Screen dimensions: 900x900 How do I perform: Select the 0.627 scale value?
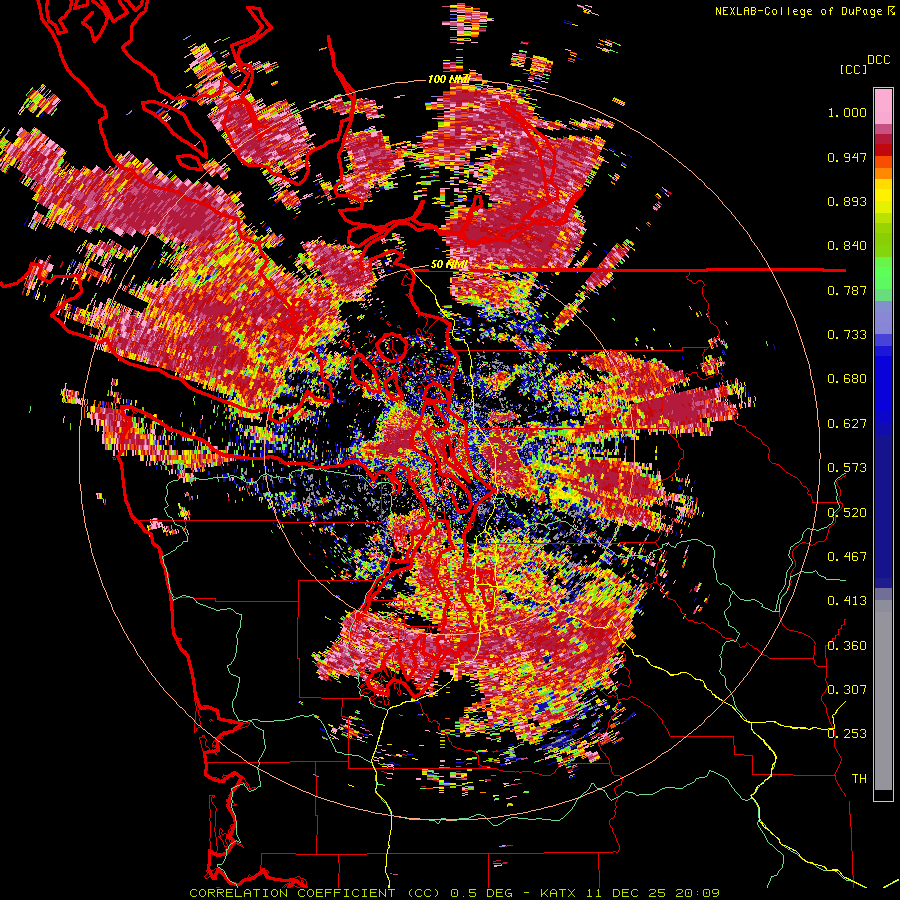coord(847,424)
